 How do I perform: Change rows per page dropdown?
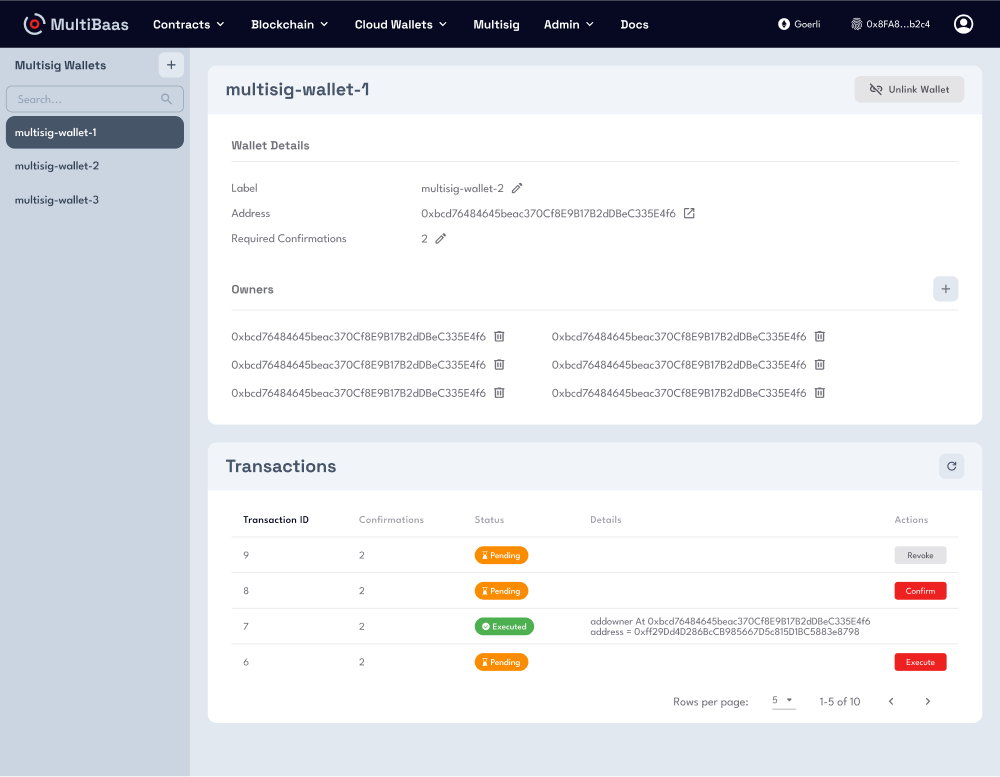[x=783, y=701]
